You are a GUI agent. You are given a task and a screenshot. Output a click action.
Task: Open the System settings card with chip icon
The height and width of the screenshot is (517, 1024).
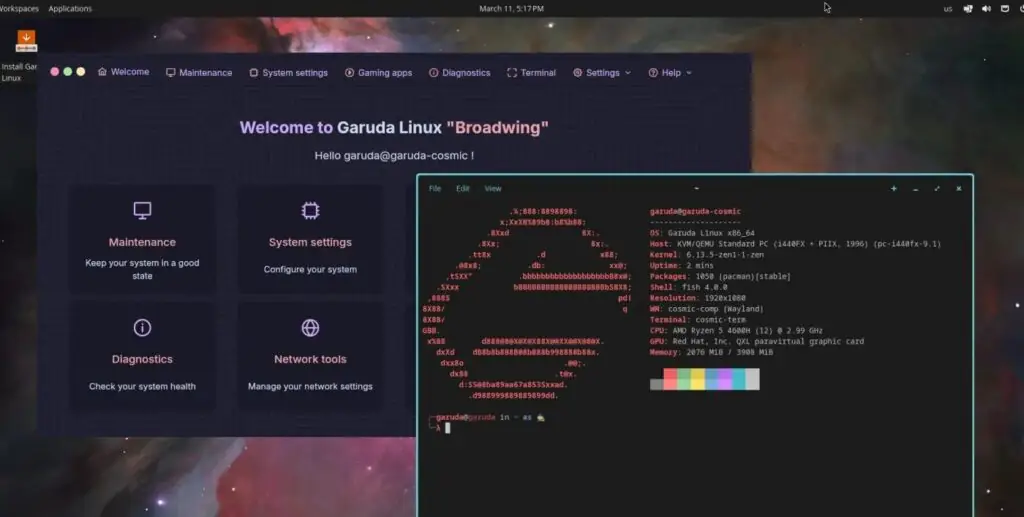coord(310,240)
